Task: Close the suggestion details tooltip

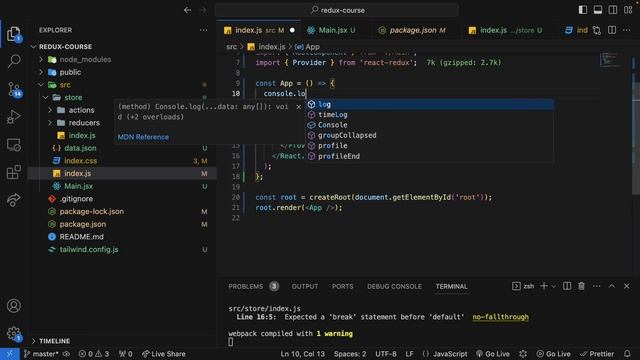Action: click(298, 107)
